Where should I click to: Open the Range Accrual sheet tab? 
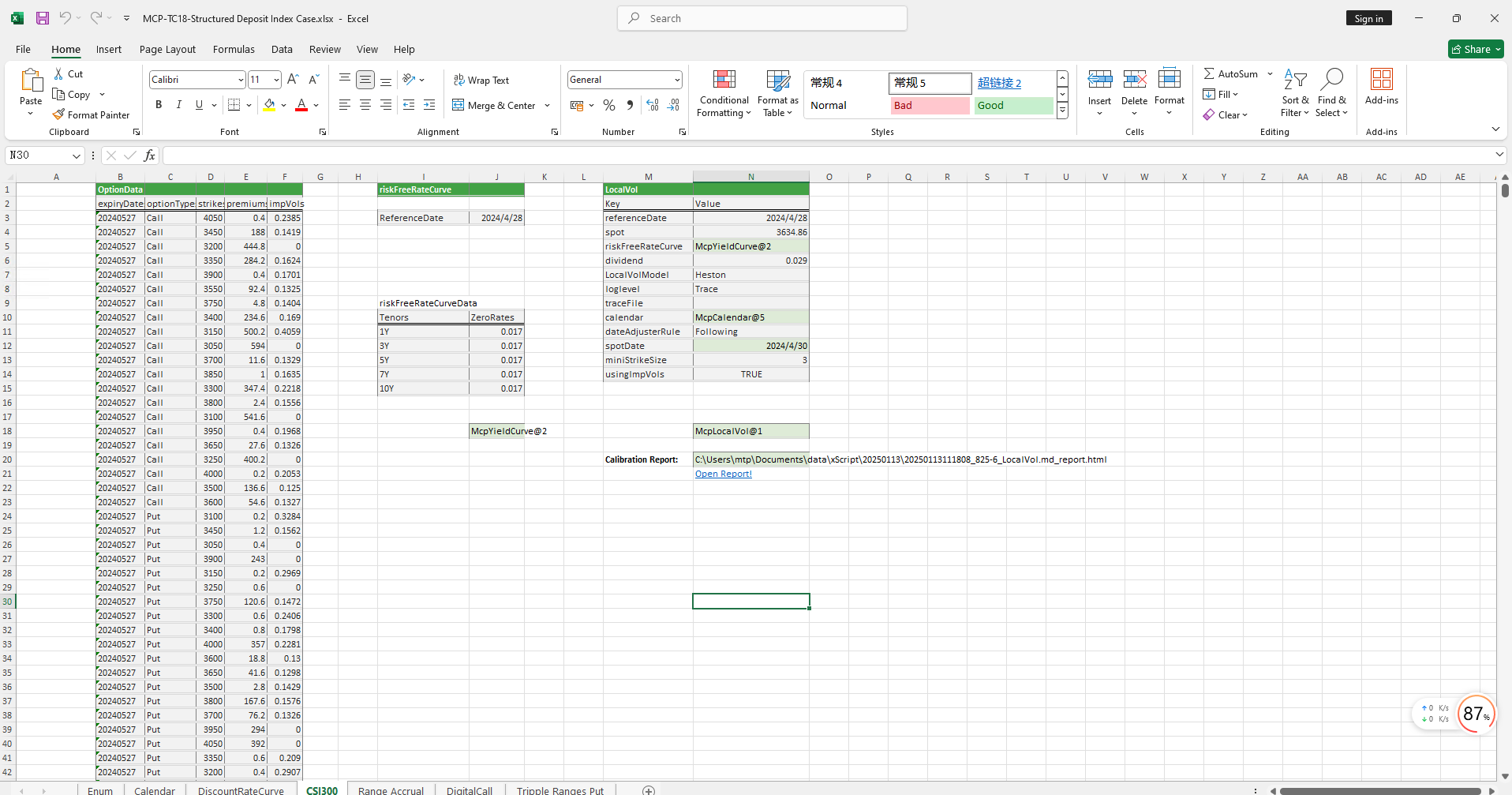[391, 789]
